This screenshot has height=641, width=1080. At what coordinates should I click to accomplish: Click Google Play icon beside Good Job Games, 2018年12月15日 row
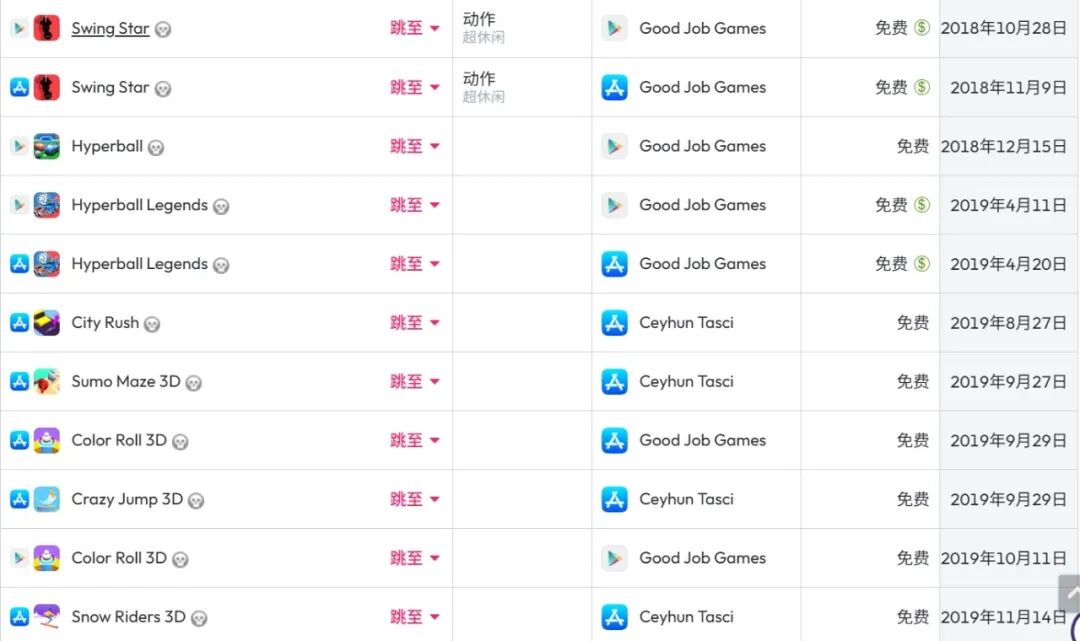click(614, 146)
